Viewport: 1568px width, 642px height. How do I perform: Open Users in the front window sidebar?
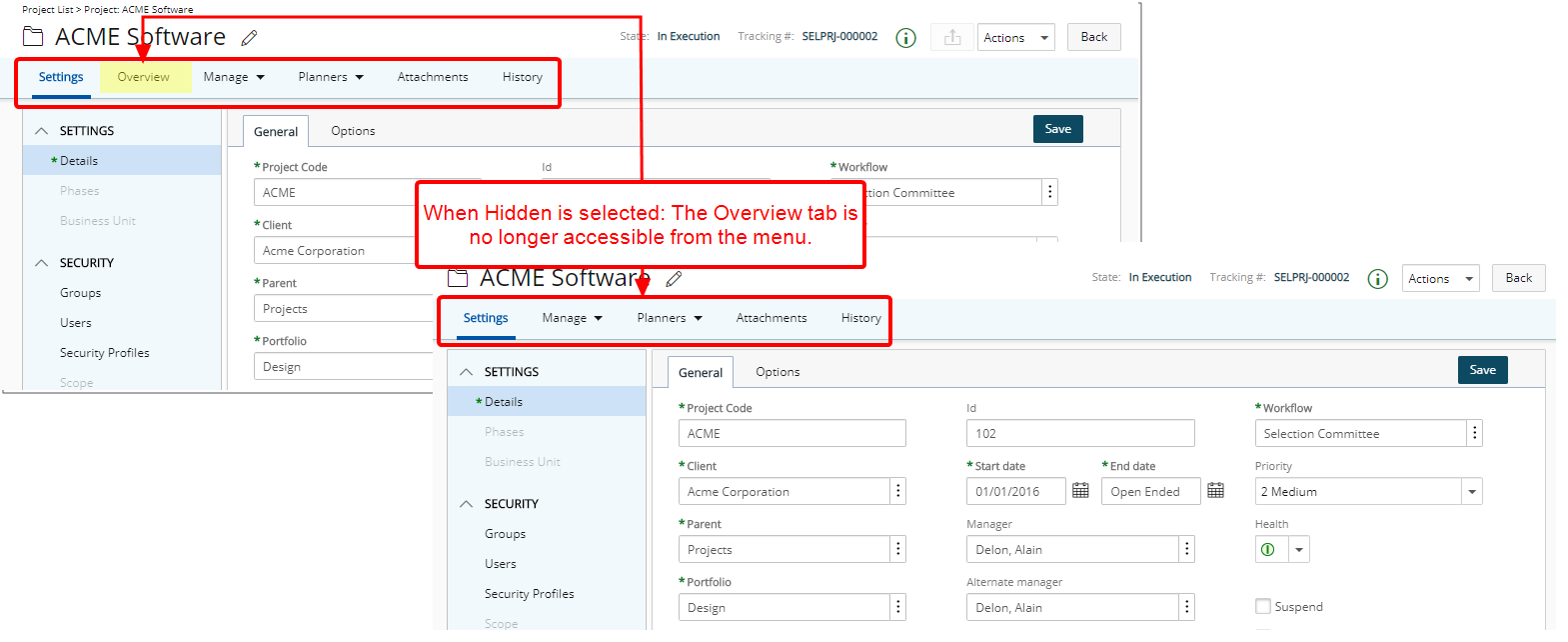pyautogui.click(x=501, y=564)
